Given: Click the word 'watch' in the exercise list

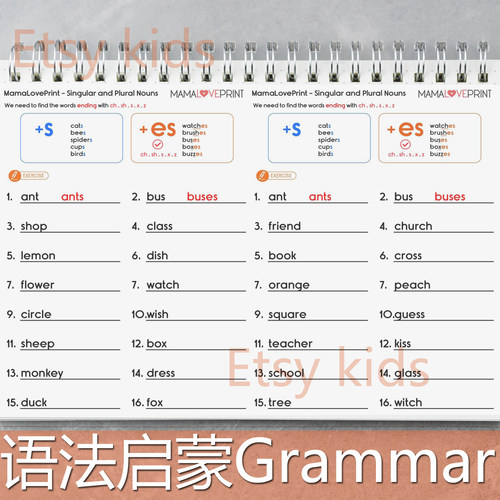Looking at the screenshot, I should [163, 285].
